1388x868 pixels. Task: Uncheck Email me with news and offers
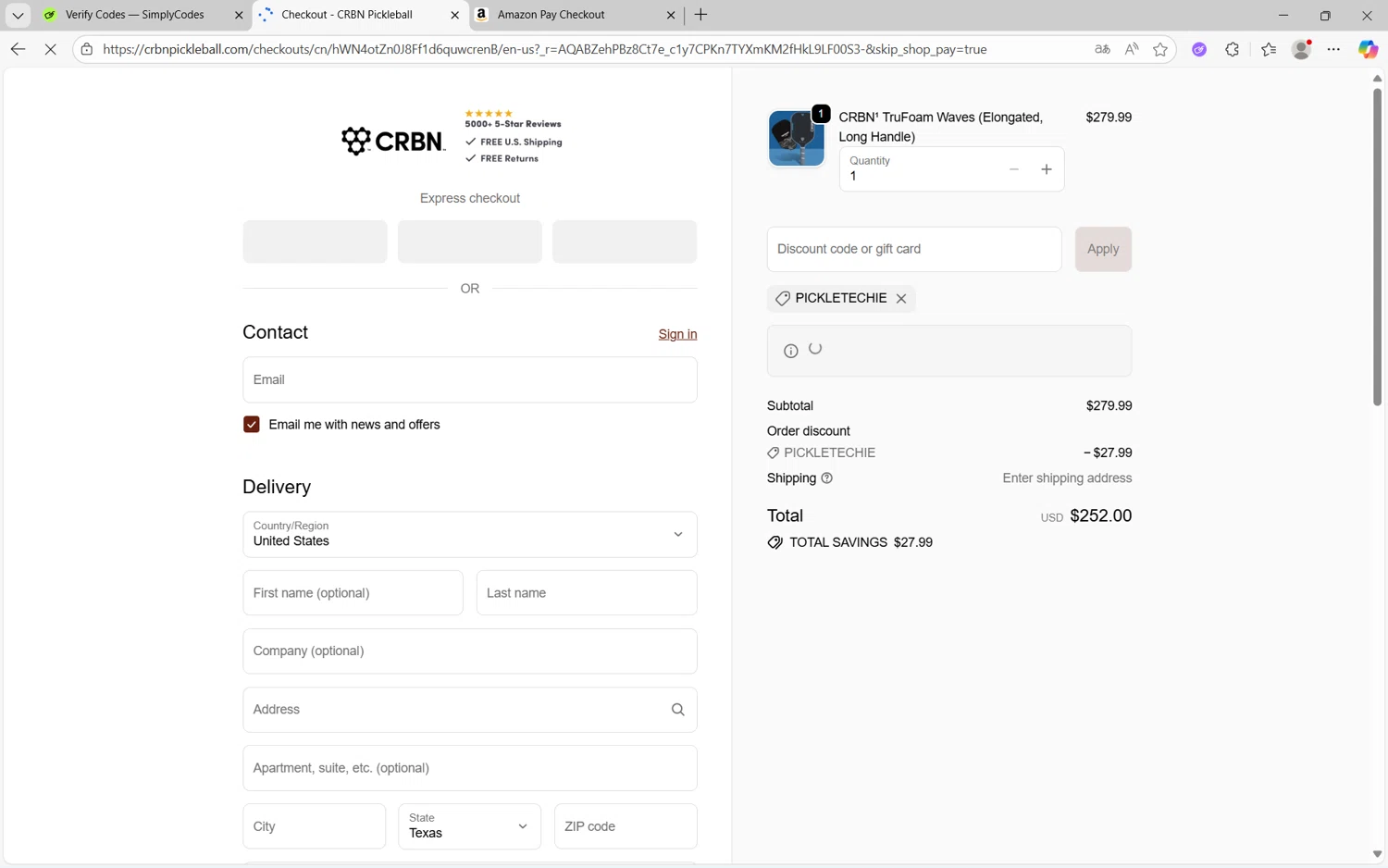(x=251, y=424)
